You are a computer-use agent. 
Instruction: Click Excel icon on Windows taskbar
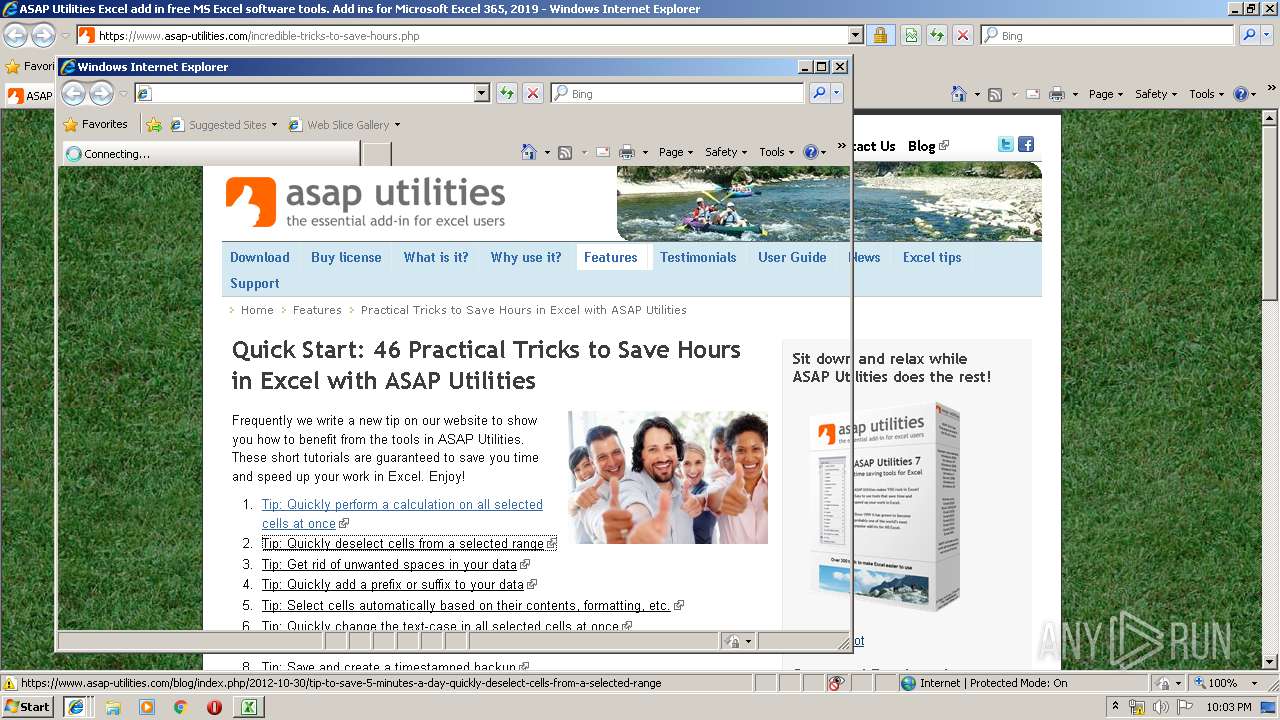pos(247,707)
